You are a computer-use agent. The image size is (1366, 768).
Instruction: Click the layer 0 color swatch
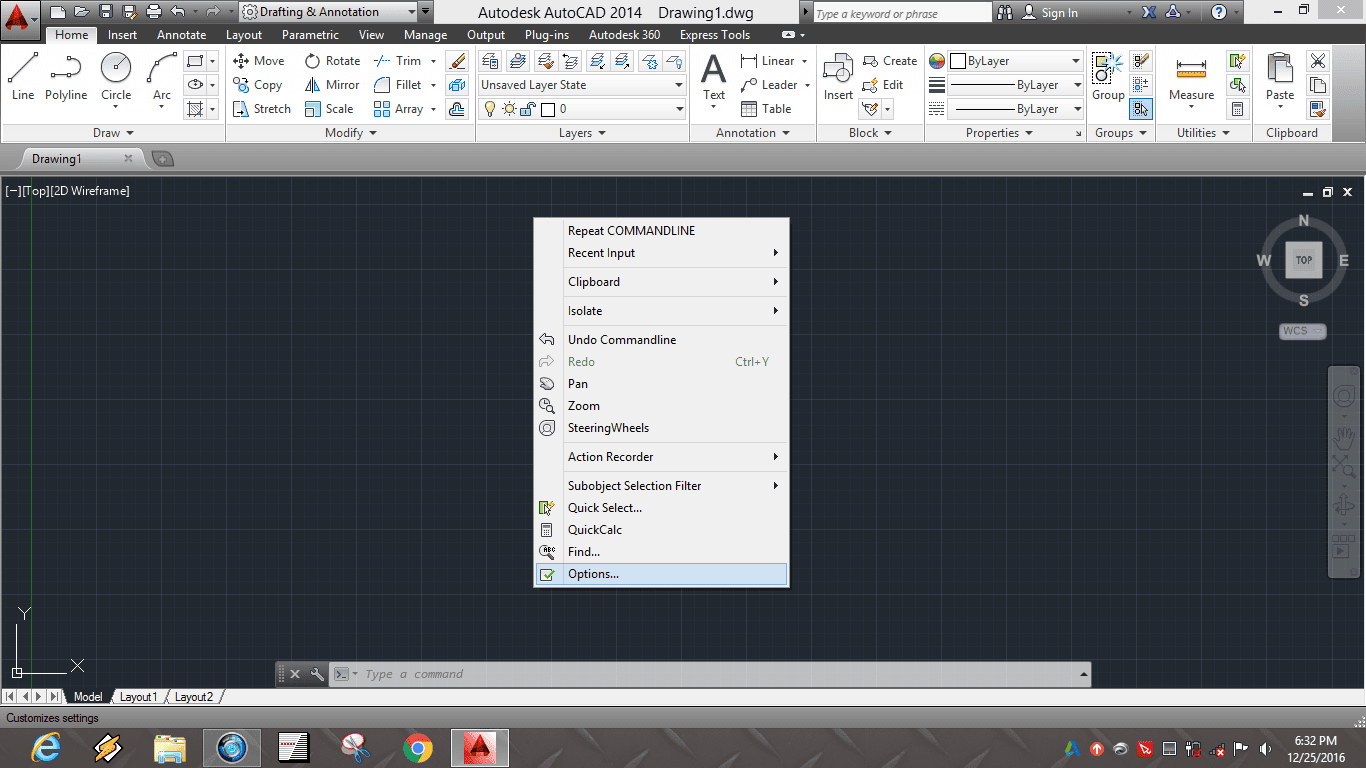(547, 109)
